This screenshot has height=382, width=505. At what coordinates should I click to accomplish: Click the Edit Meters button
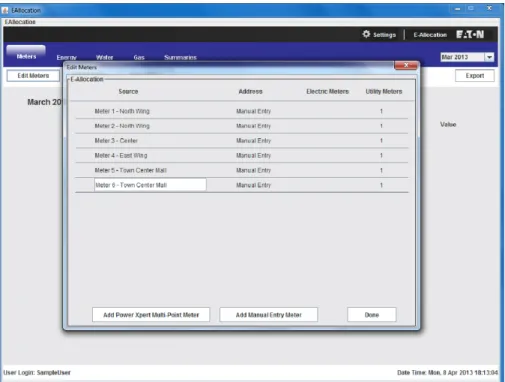coord(33,76)
